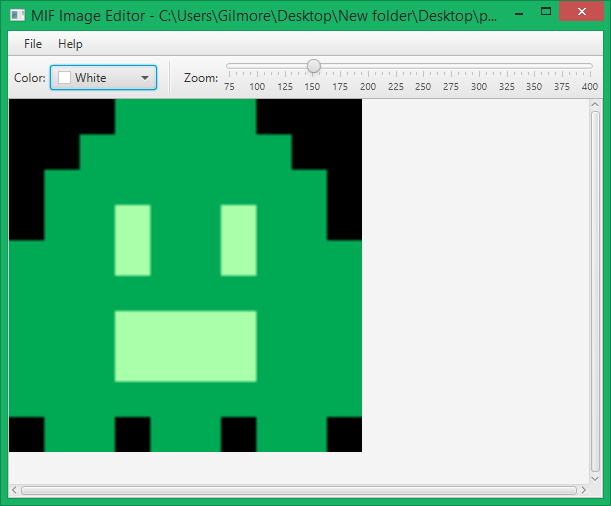Paint the light-green mouth rectangle

click(185, 346)
